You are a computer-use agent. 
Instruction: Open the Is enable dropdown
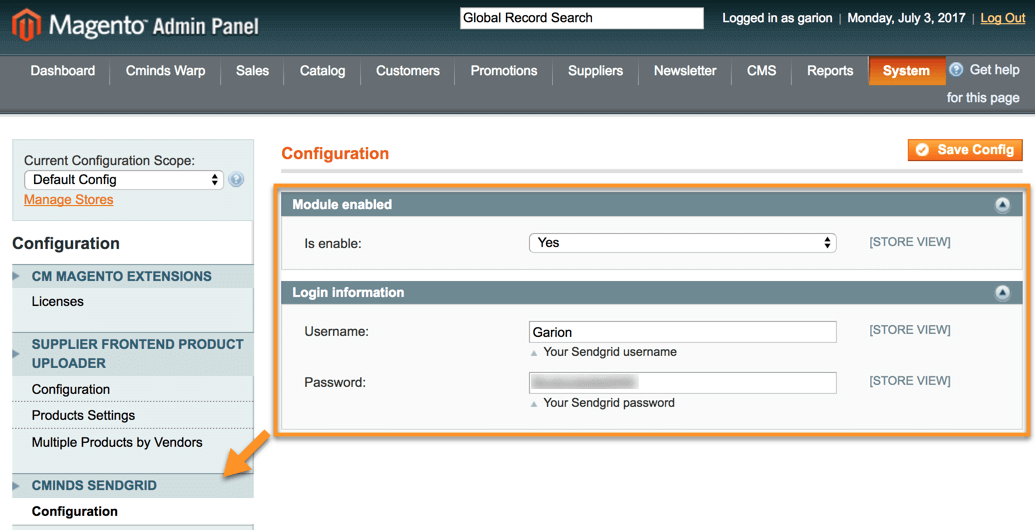tap(682, 243)
